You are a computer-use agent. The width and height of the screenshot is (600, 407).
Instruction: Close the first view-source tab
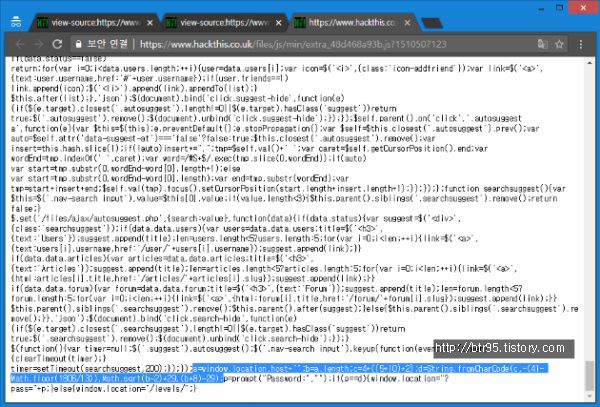[x=150, y=23]
